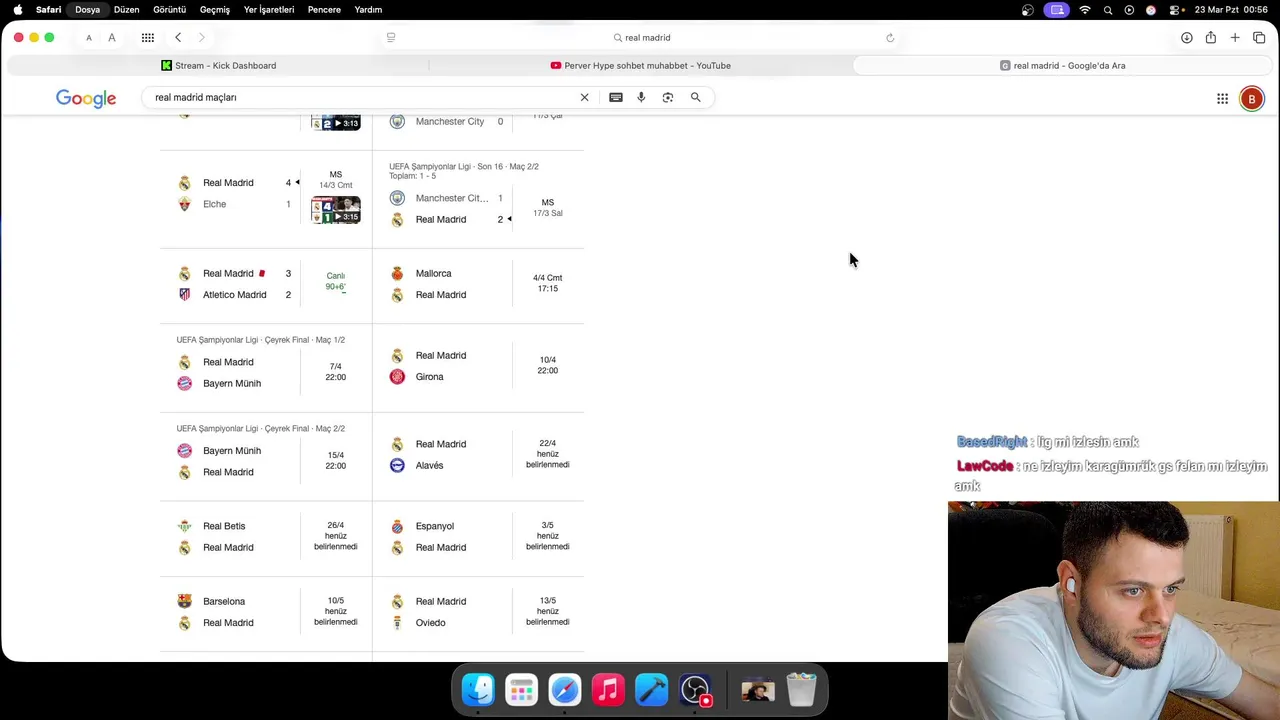The height and width of the screenshot is (720, 1280).
Task: Add a new tab with the plus icon
Action: (x=1235, y=37)
